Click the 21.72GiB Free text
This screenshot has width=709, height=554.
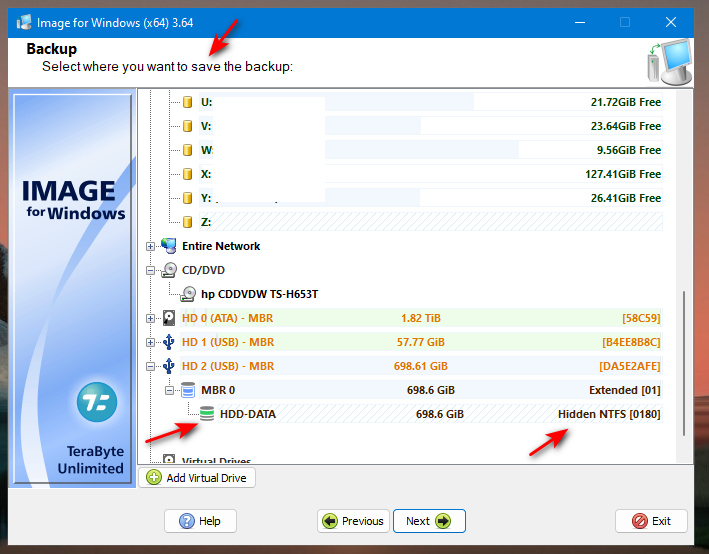pyautogui.click(x=626, y=102)
